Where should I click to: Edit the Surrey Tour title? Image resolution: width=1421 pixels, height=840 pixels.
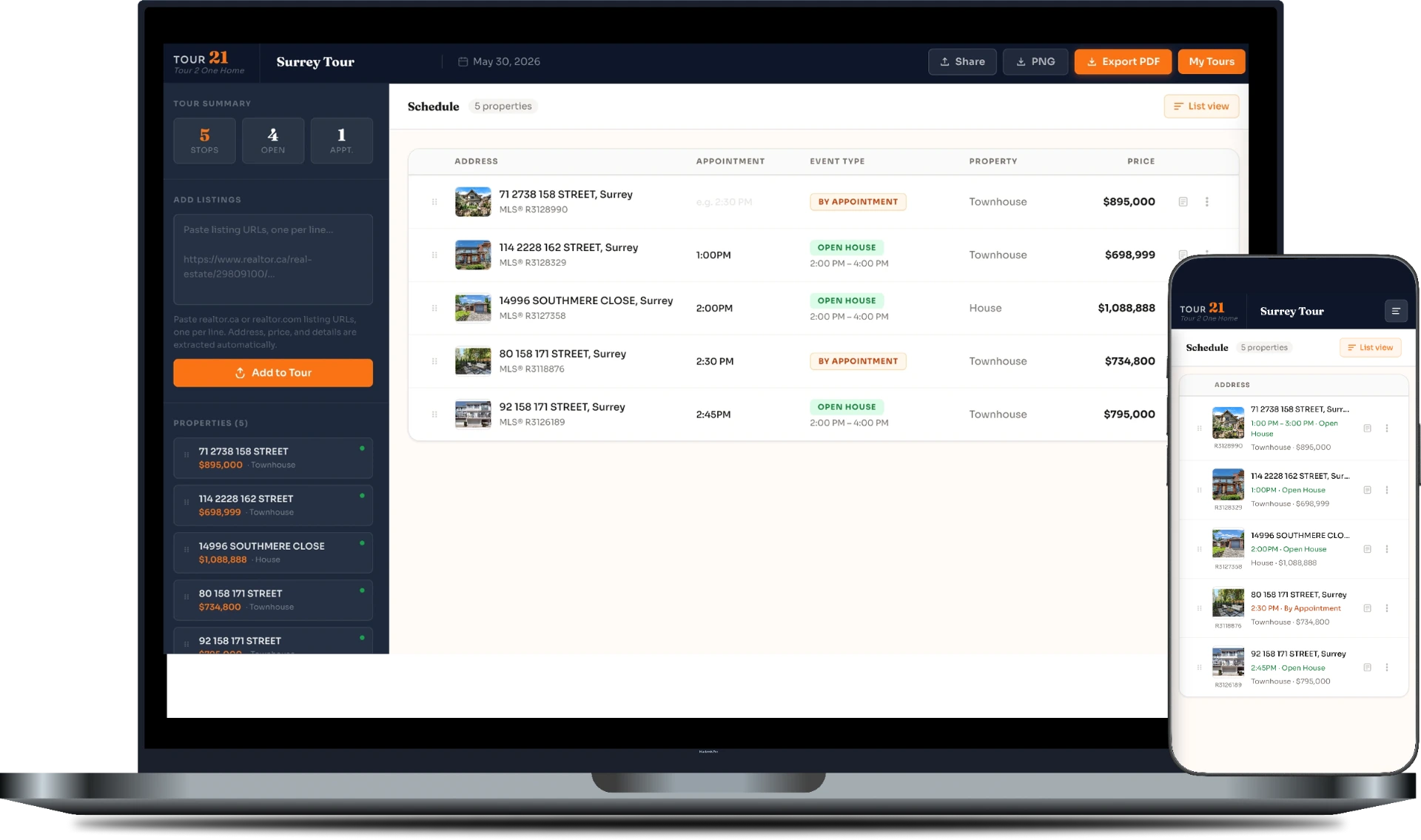pos(315,62)
